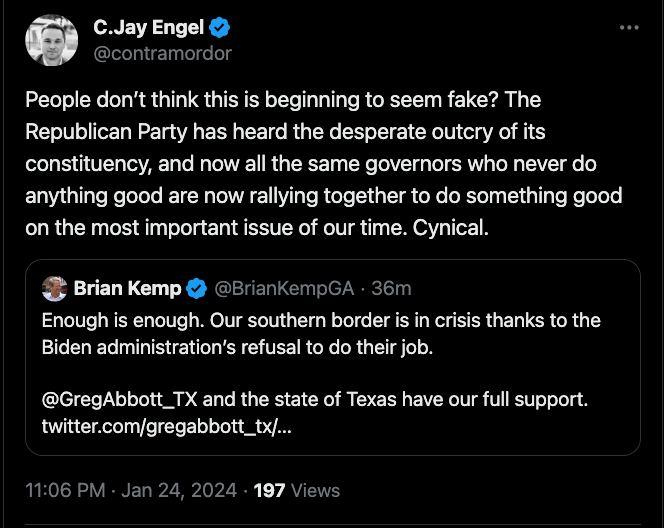Click the 11:06 PM time in the tweet footer
The image size is (664, 528).
(64, 490)
